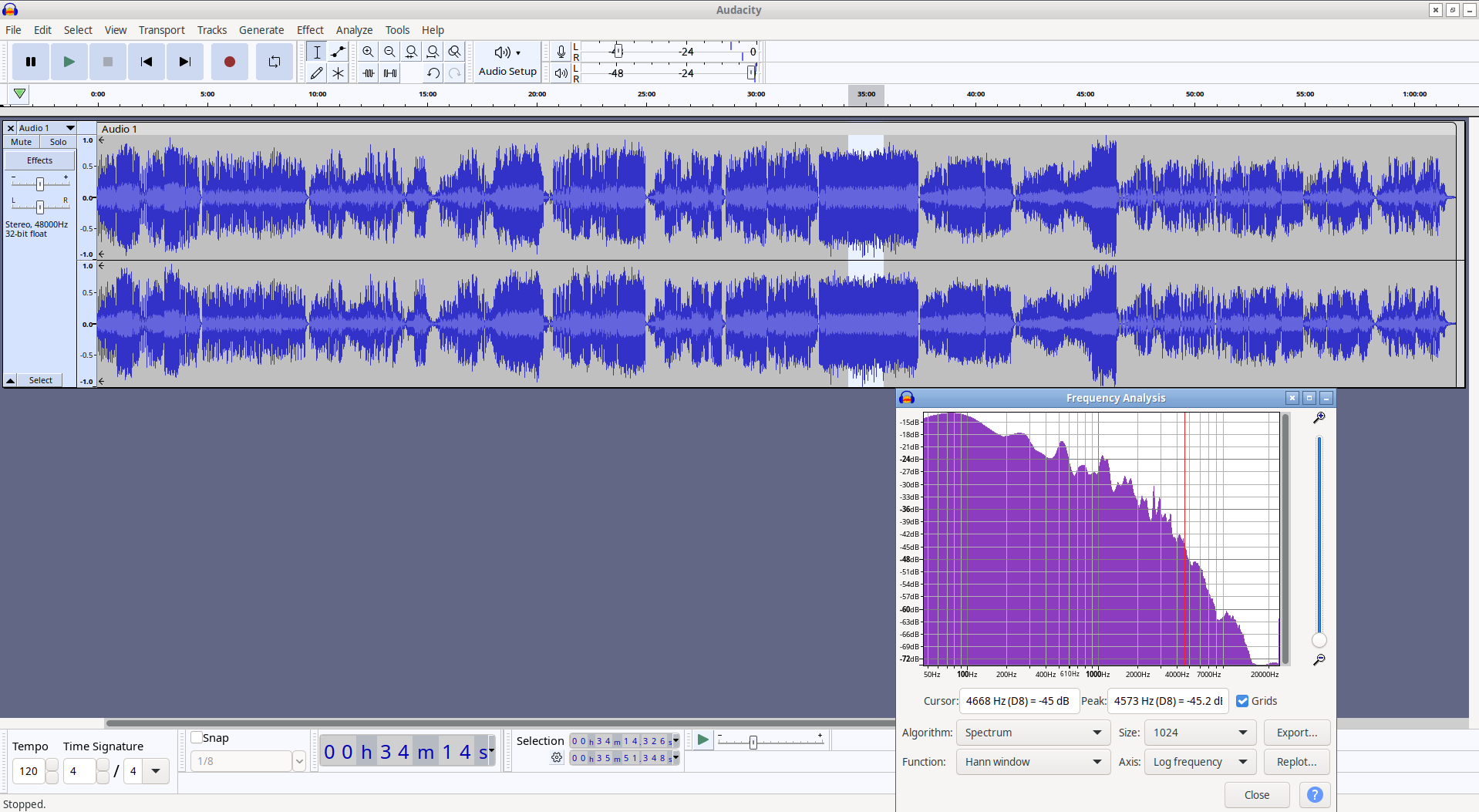Click Fit Selection to Width icon
The image size is (1479, 812).
(412, 52)
